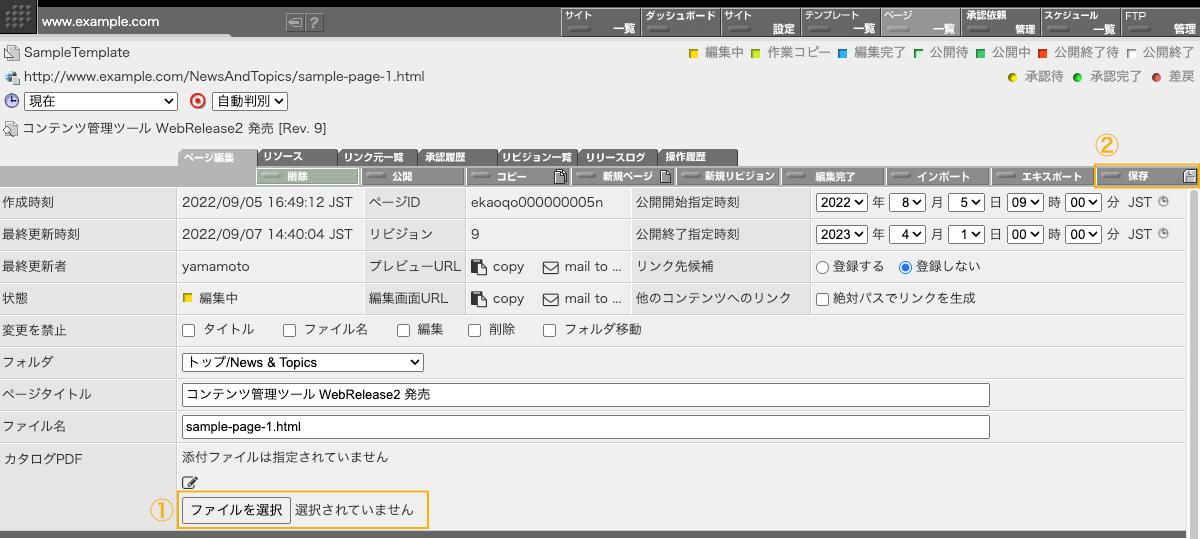Click the 公開 button
Screen dimensions: 1200x539
point(413,176)
